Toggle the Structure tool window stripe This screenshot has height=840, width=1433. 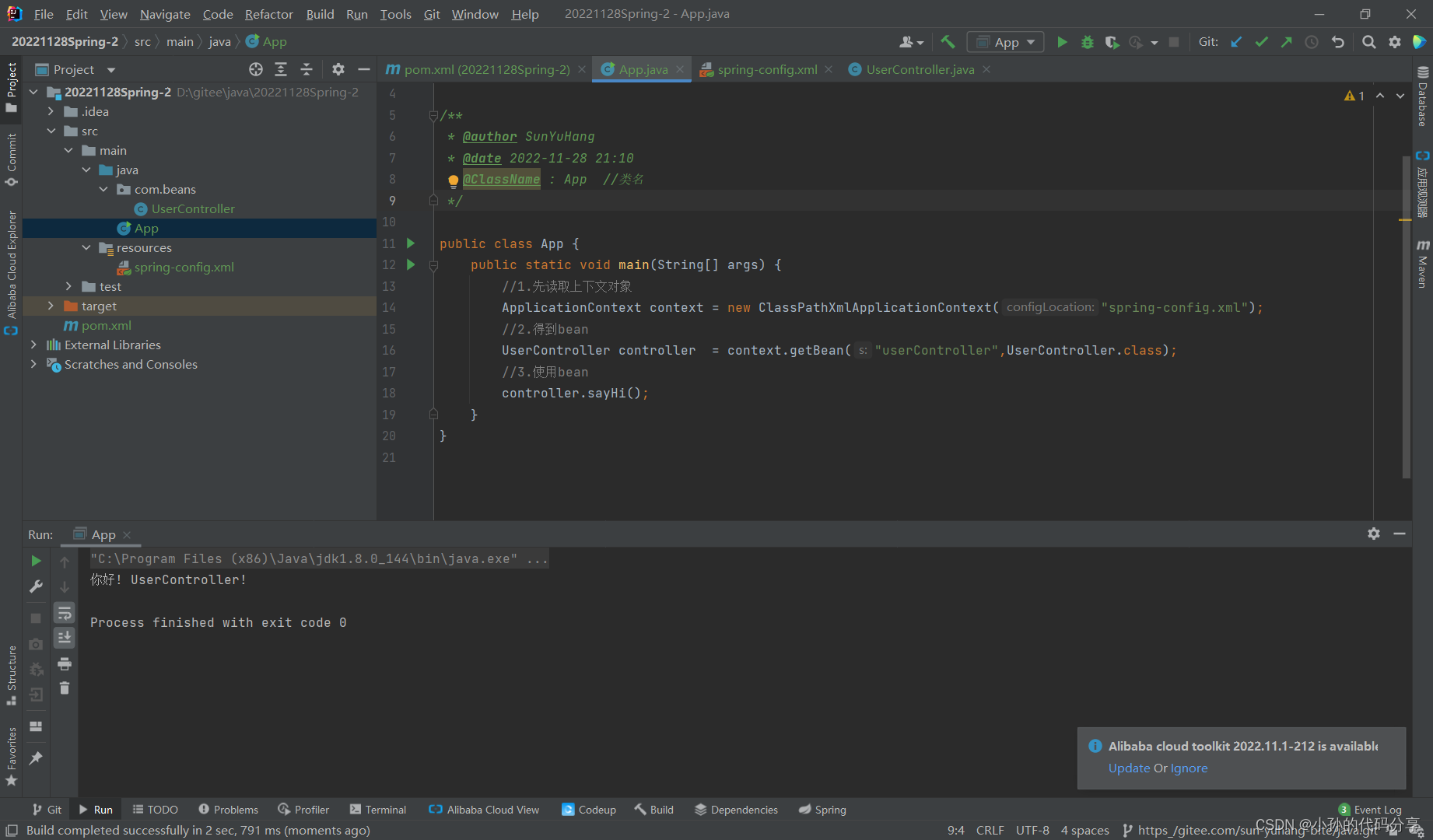(x=11, y=675)
